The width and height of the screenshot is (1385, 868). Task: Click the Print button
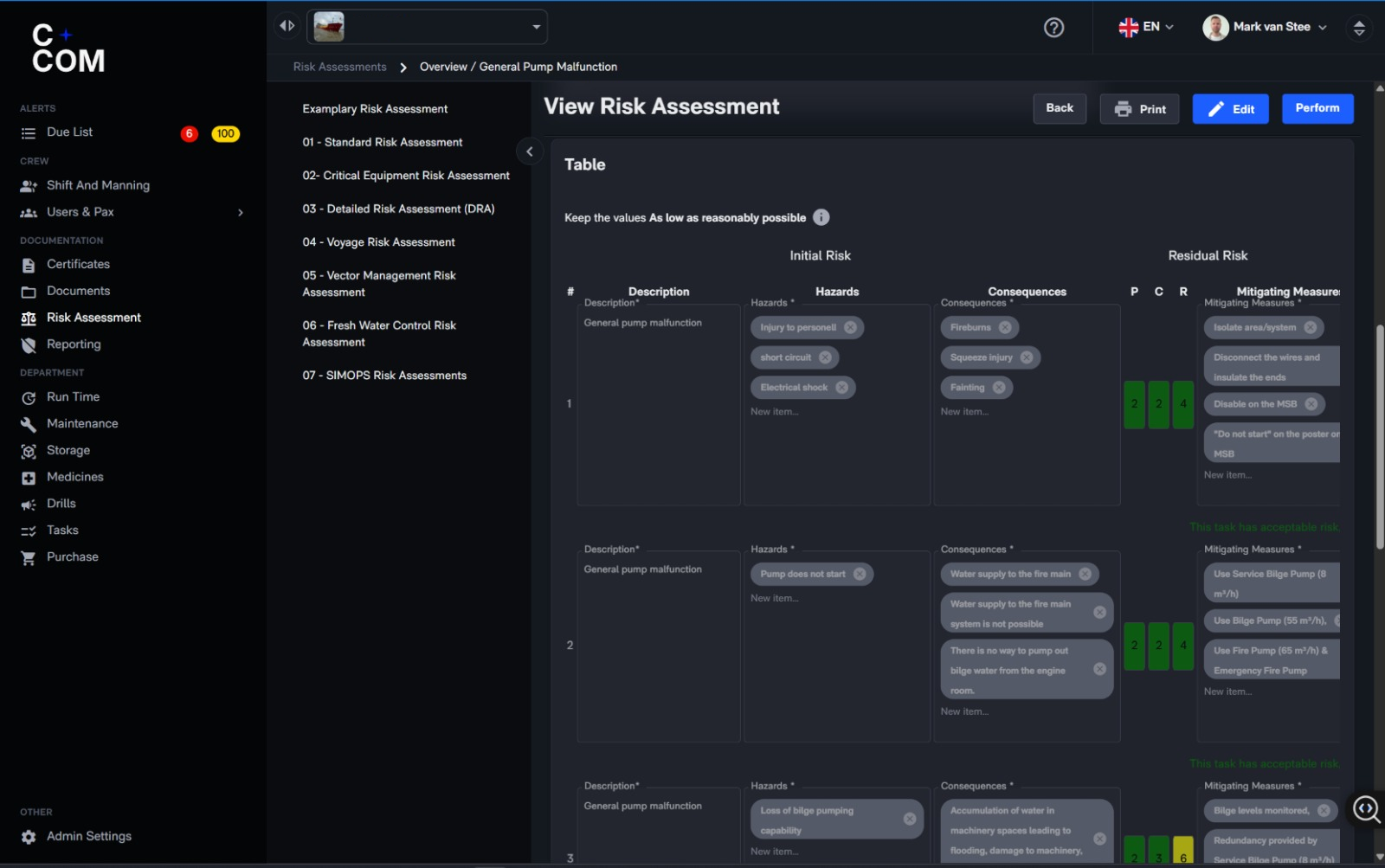(x=1139, y=109)
